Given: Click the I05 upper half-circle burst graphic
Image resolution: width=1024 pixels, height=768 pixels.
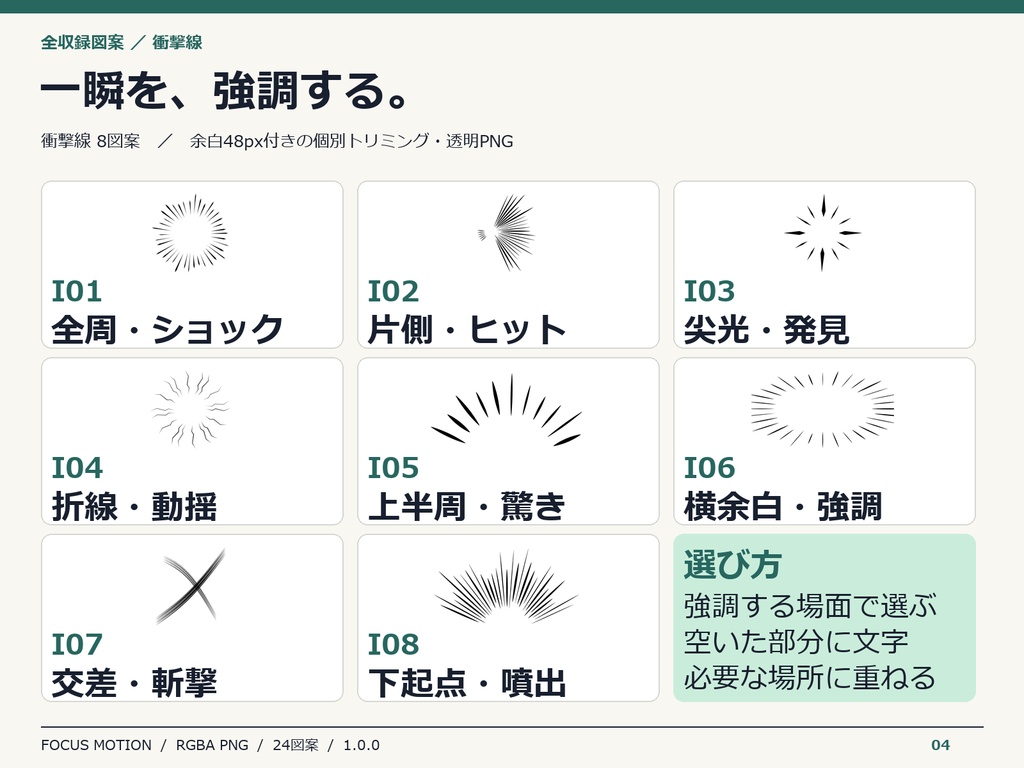Looking at the screenshot, I should click(x=507, y=409).
